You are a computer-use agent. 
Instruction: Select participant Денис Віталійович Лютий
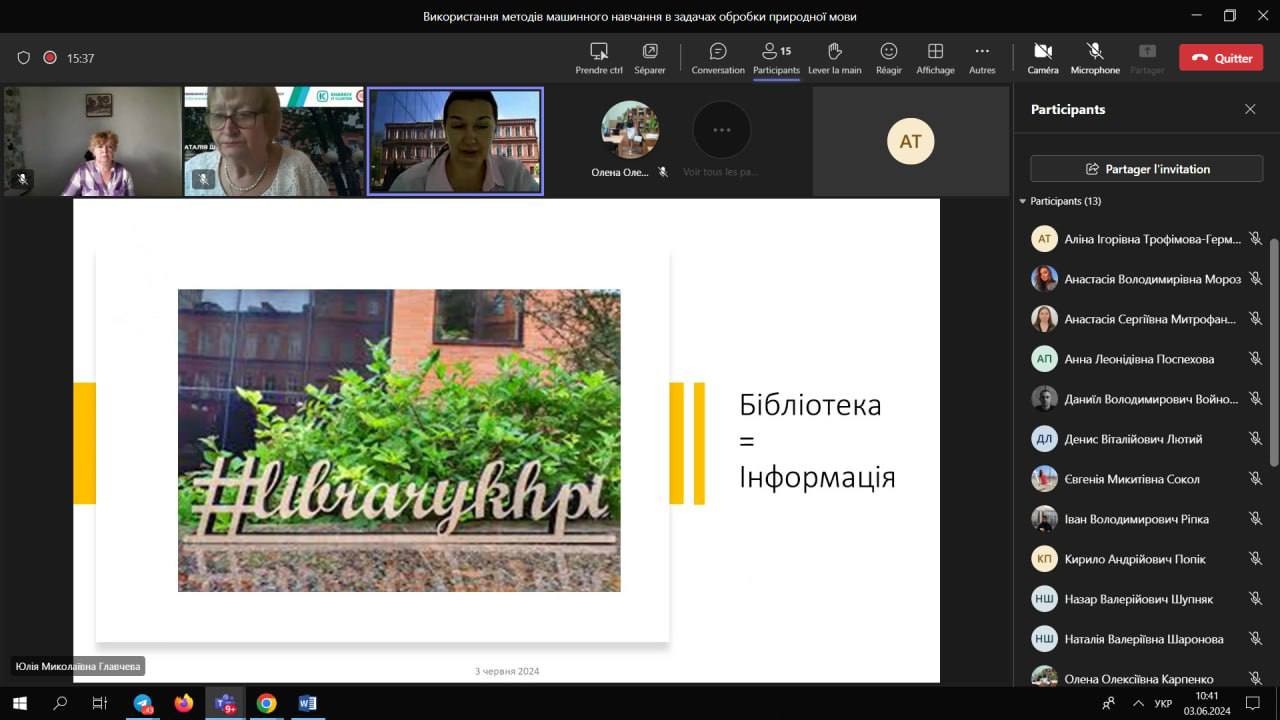point(1133,439)
